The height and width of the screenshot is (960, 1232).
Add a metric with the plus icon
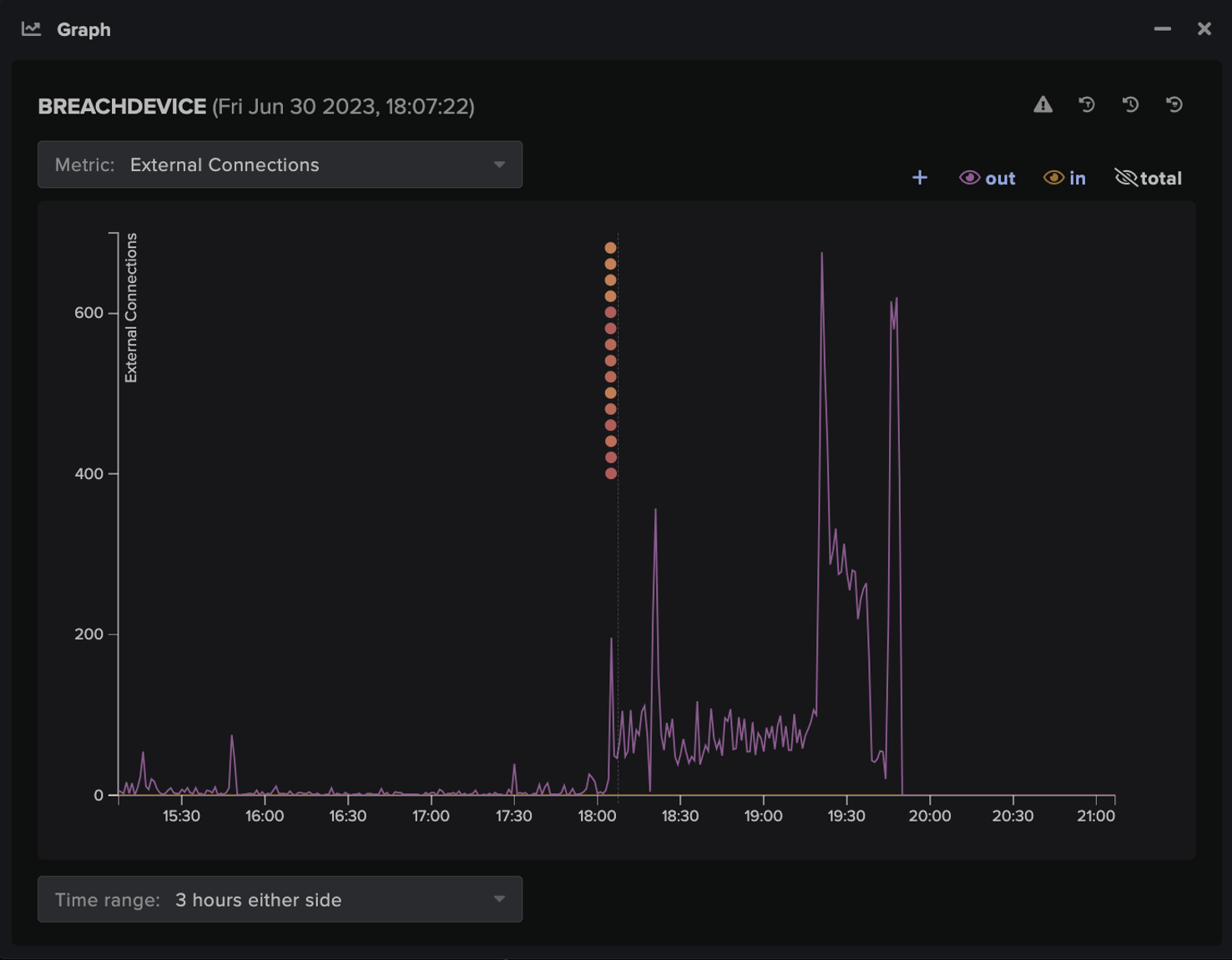pyautogui.click(x=920, y=178)
